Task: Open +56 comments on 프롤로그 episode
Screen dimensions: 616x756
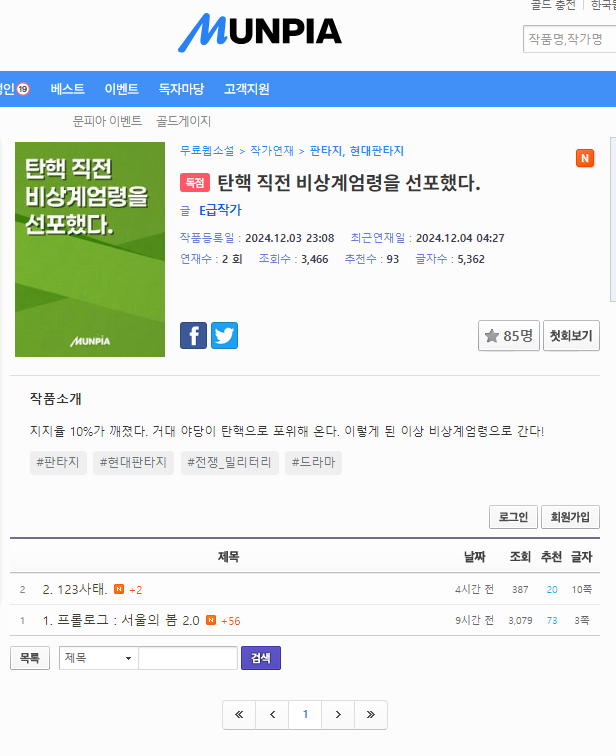Action: pyautogui.click(x=230, y=621)
